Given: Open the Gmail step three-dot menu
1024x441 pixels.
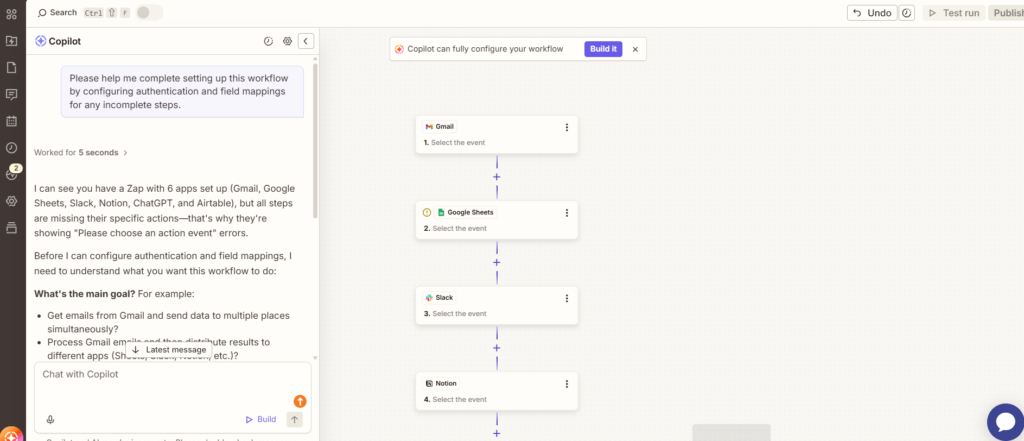Looking at the screenshot, I should click(x=567, y=127).
